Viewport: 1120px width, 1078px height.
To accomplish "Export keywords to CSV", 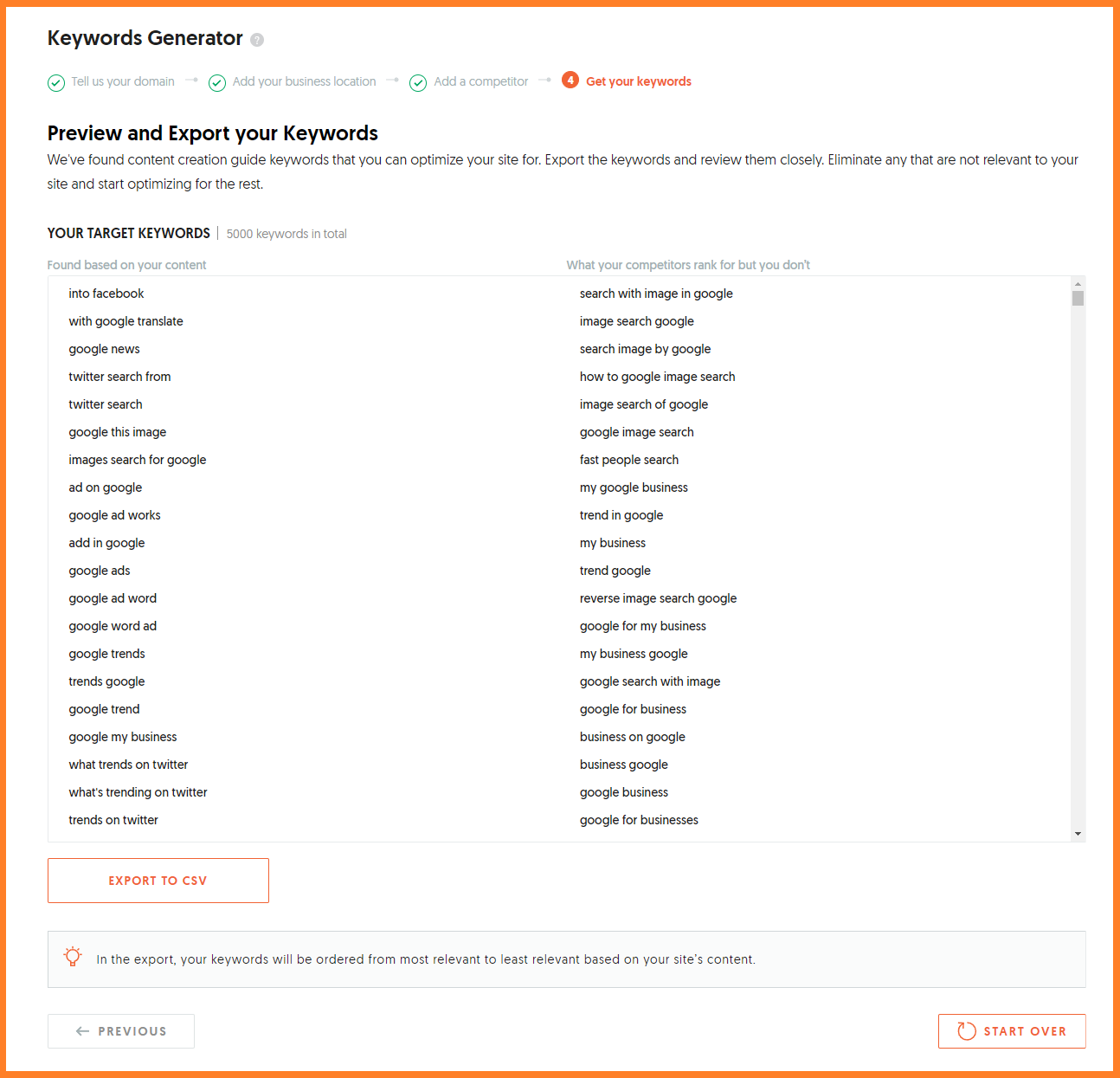I will 158,881.
